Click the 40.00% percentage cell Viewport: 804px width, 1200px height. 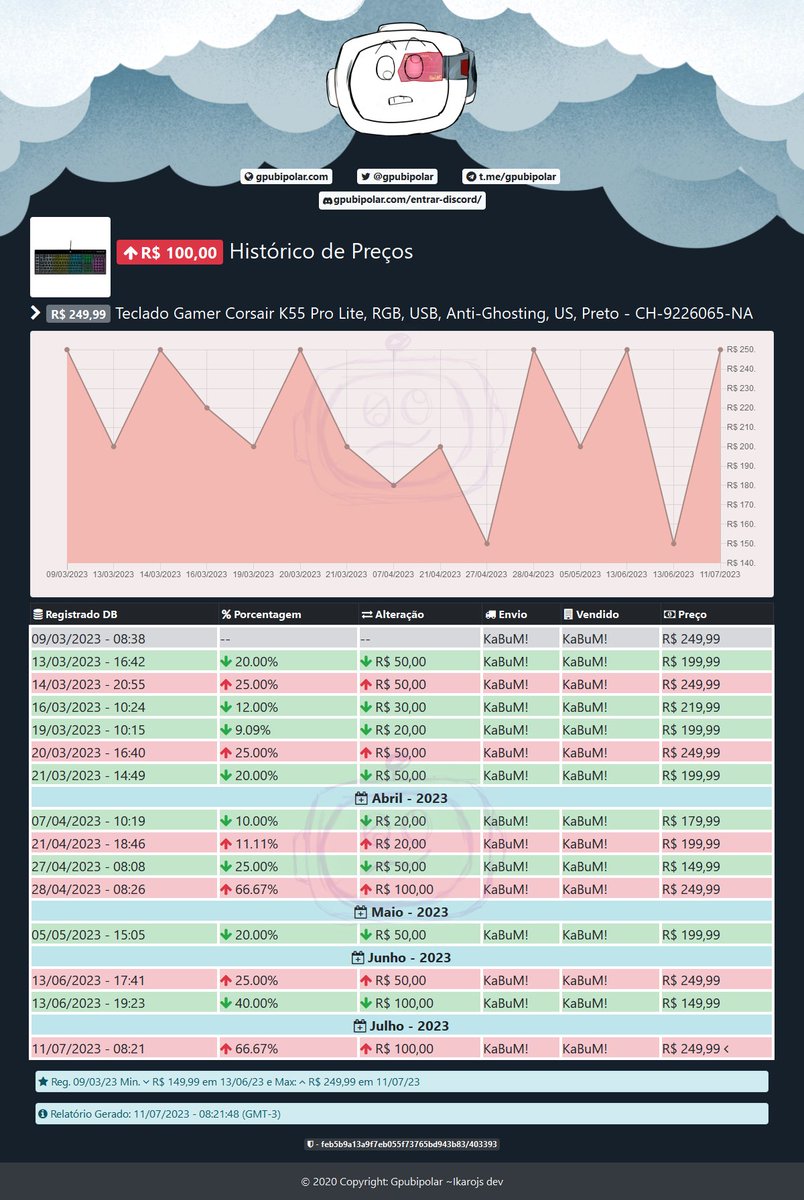(287, 1003)
